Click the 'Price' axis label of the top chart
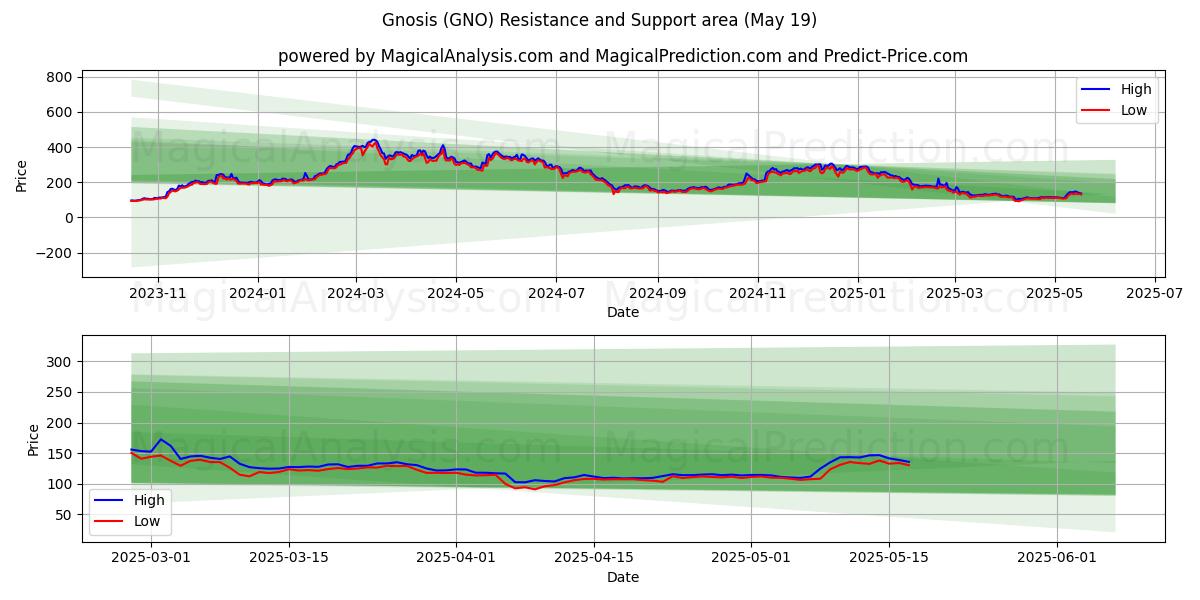 (22, 176)
